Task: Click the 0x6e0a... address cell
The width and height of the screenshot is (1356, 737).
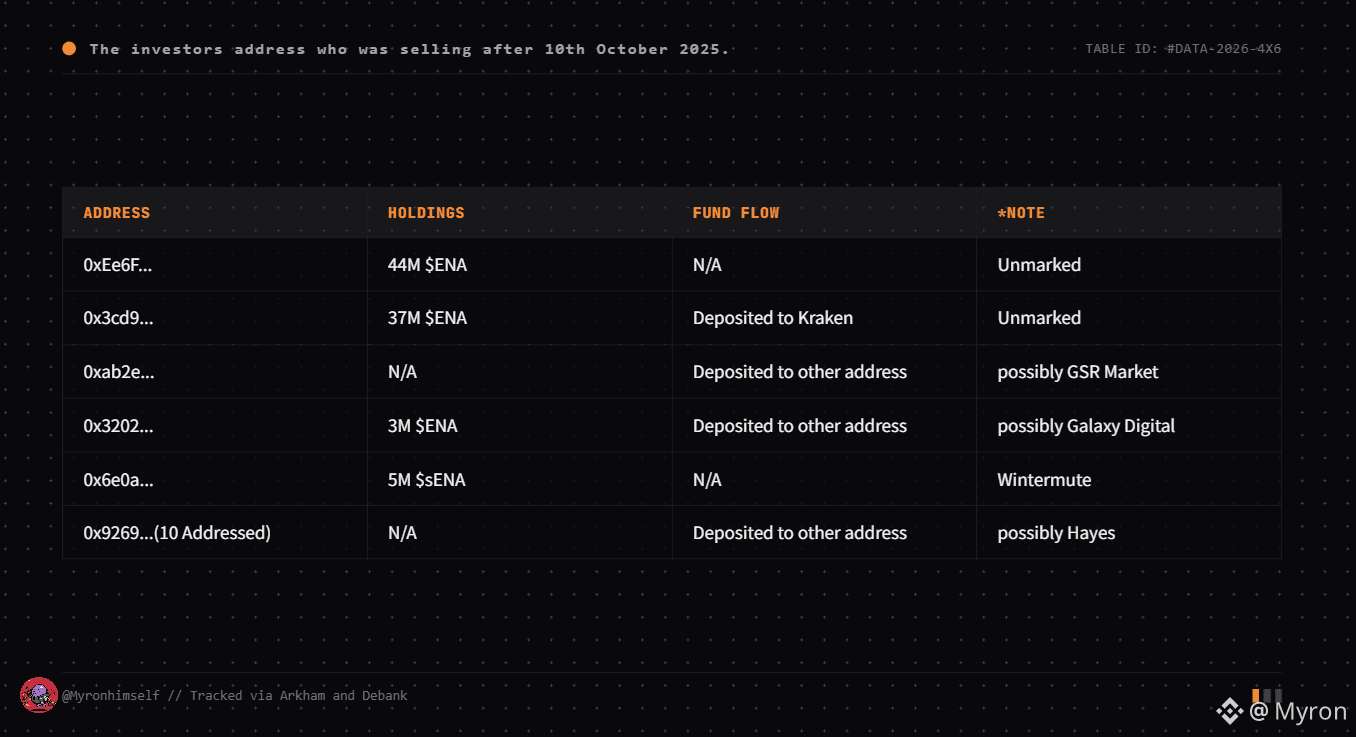Action: 119,480
